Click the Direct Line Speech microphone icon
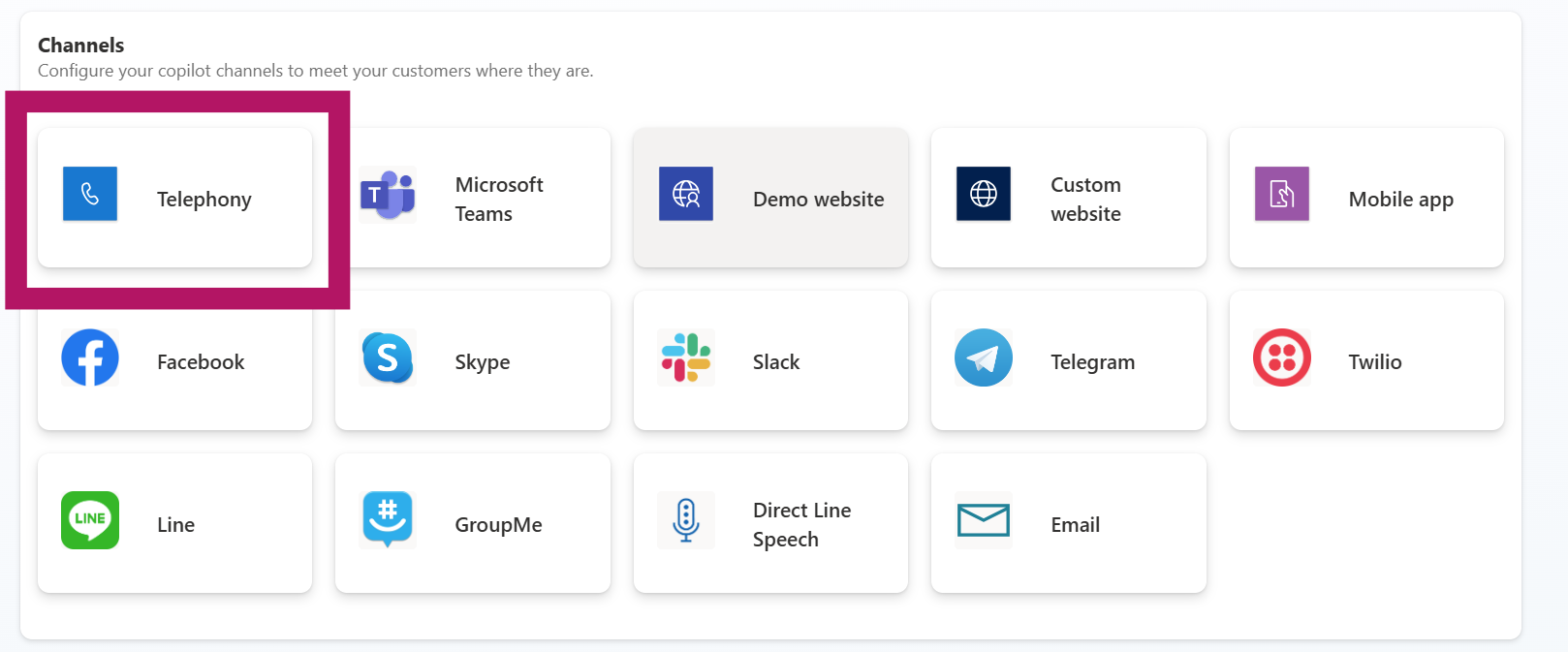This screenshot has width=1568, height=652. [686, 520]
